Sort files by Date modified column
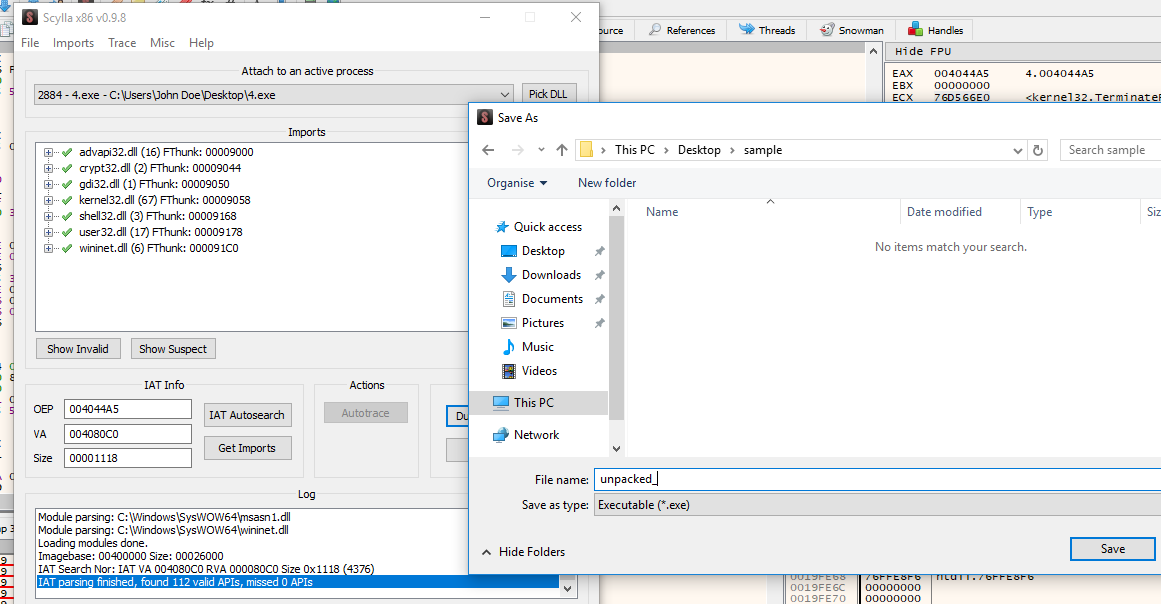The height and width of the screenshot is (604, 1161). [944, 212]
